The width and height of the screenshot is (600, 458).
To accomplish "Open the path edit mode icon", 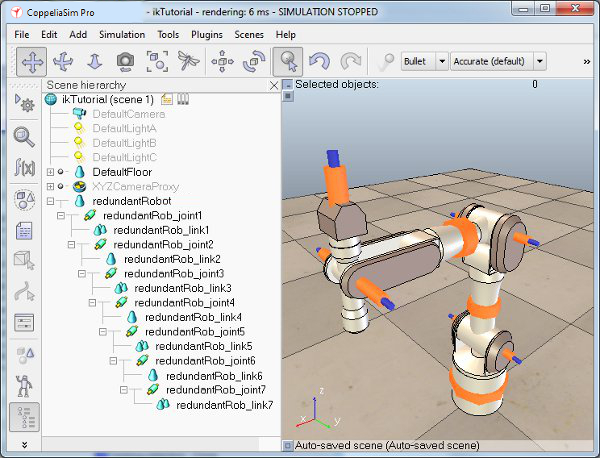I will 24,292.
